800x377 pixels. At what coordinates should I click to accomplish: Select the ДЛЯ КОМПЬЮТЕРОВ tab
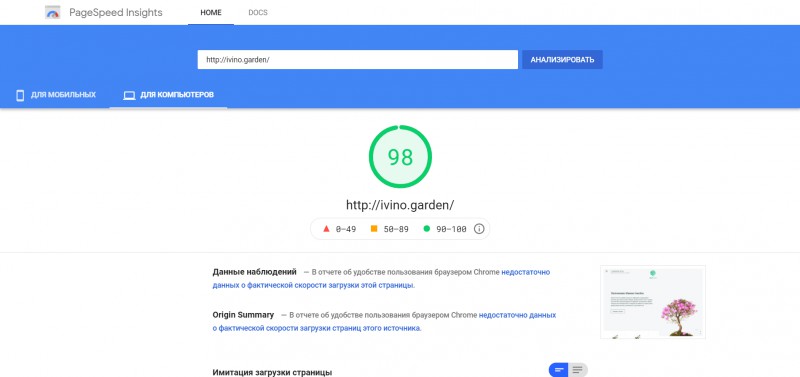168,95
